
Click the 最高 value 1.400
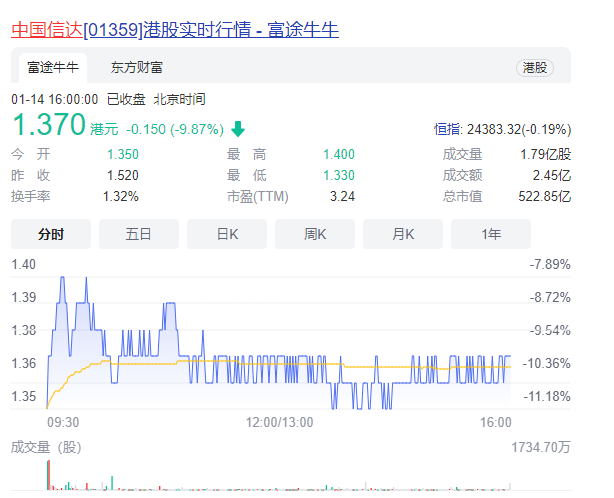339,154
